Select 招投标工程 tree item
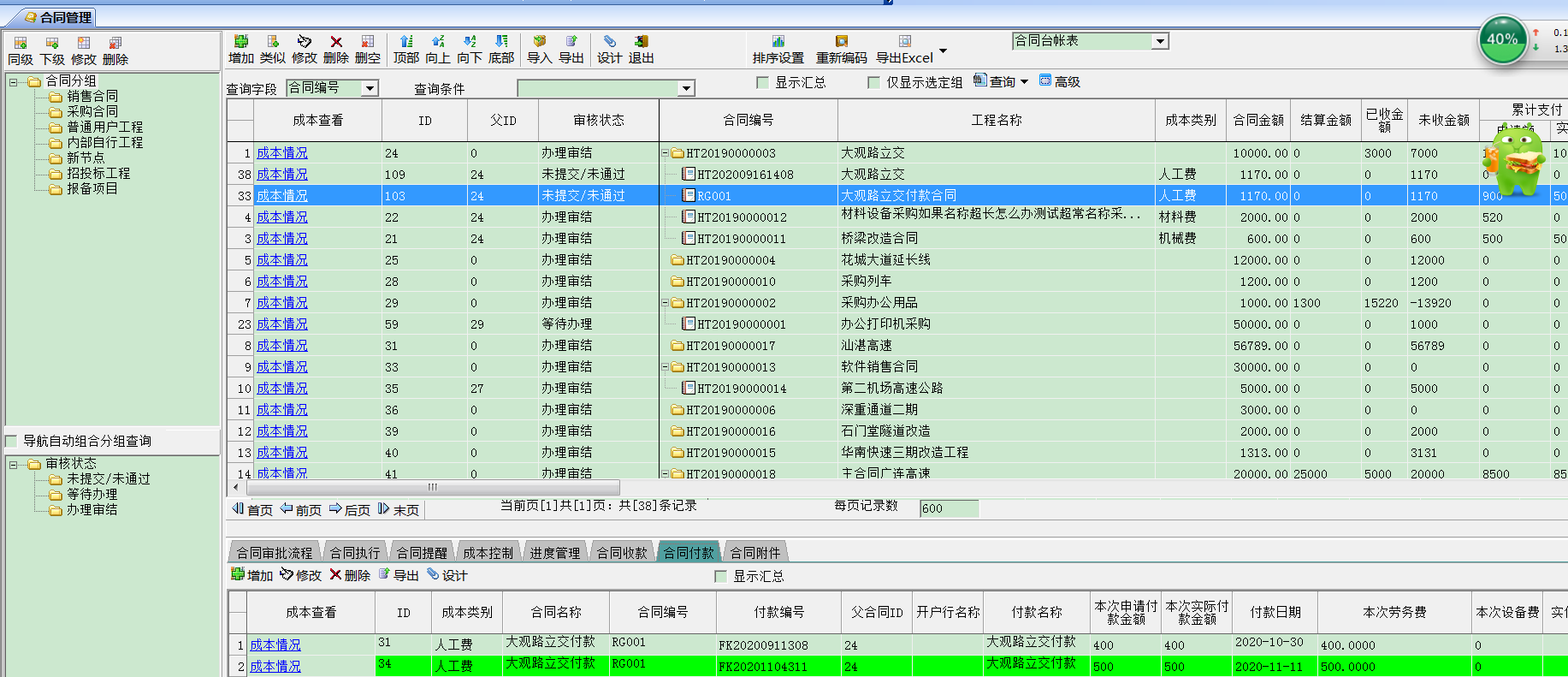Image resolution: width=1568 pixels, height=677 pixels. tap(98, 173)
